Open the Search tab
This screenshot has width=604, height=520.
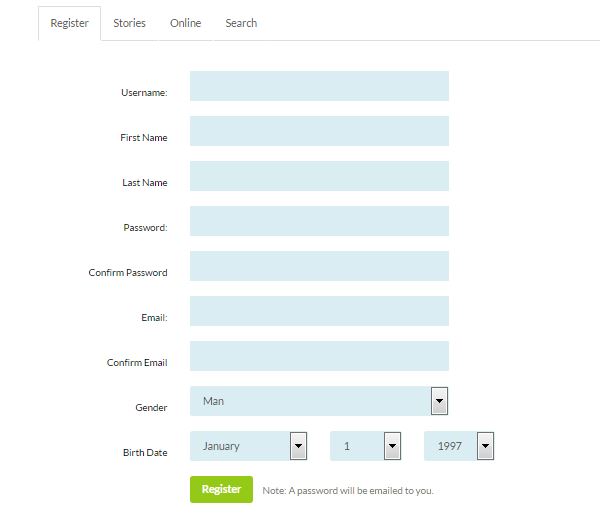tap(241, 23)
